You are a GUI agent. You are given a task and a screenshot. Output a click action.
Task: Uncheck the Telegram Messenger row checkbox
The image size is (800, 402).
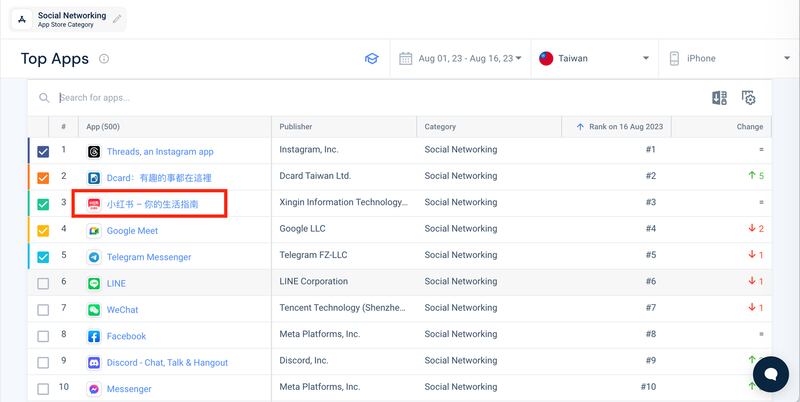click(x=43, y=257)
